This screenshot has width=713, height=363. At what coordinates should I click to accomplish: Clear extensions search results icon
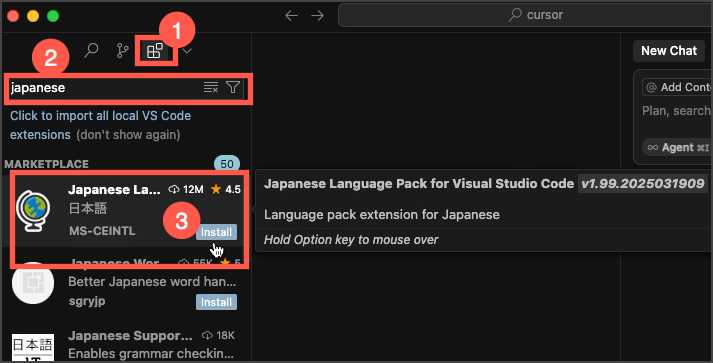pyautogui.click(x=211, y=87)
